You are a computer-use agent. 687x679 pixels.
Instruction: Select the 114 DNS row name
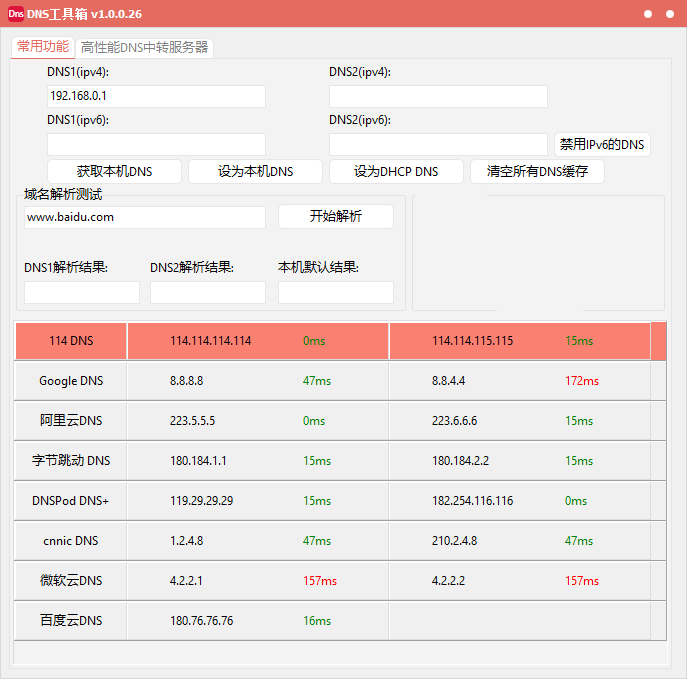pyautogui.click(x=71, y=341)
